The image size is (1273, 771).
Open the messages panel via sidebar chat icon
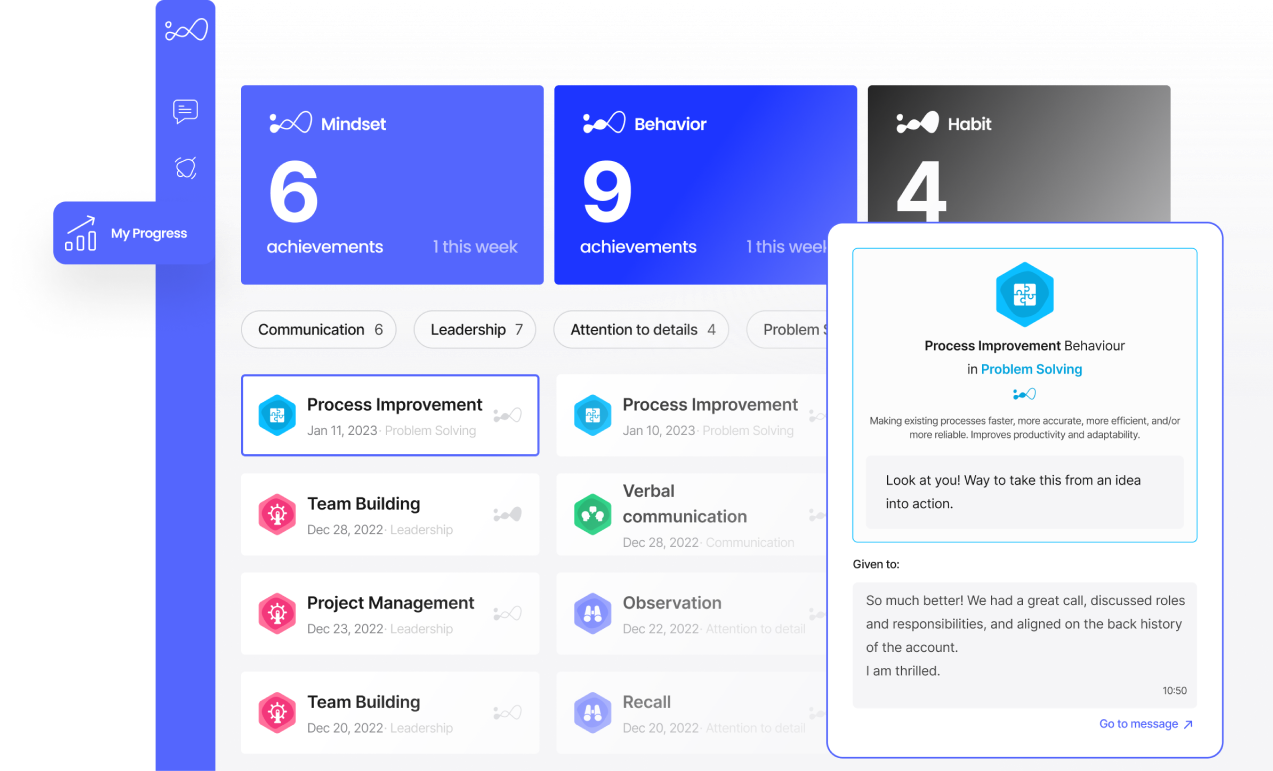[x=185, y=112]
